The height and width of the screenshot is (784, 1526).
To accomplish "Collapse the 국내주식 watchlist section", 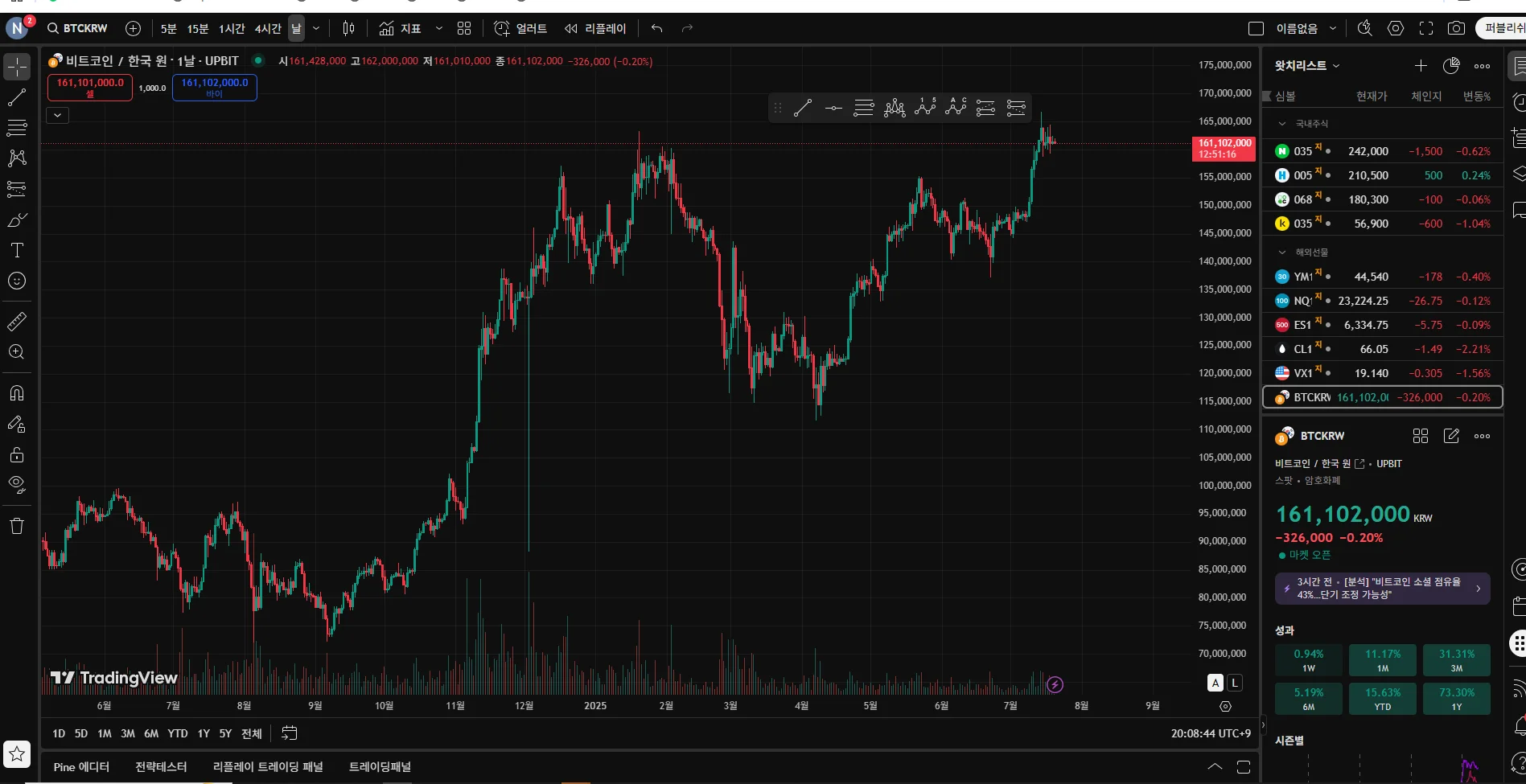I will [1282, 124].
